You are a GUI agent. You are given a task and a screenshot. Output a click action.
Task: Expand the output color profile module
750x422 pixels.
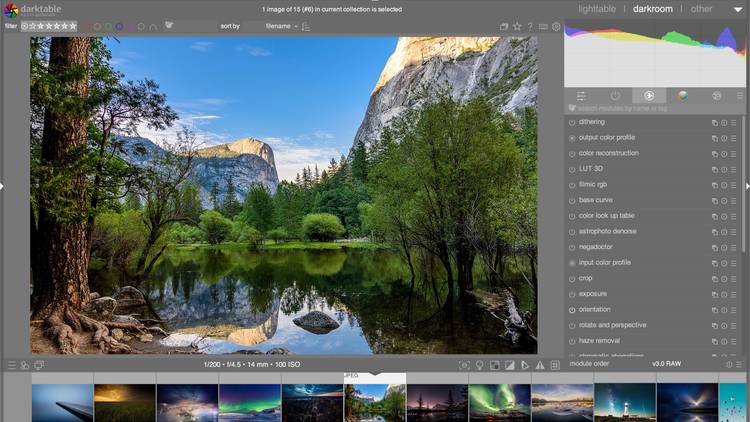click(607, 138)
